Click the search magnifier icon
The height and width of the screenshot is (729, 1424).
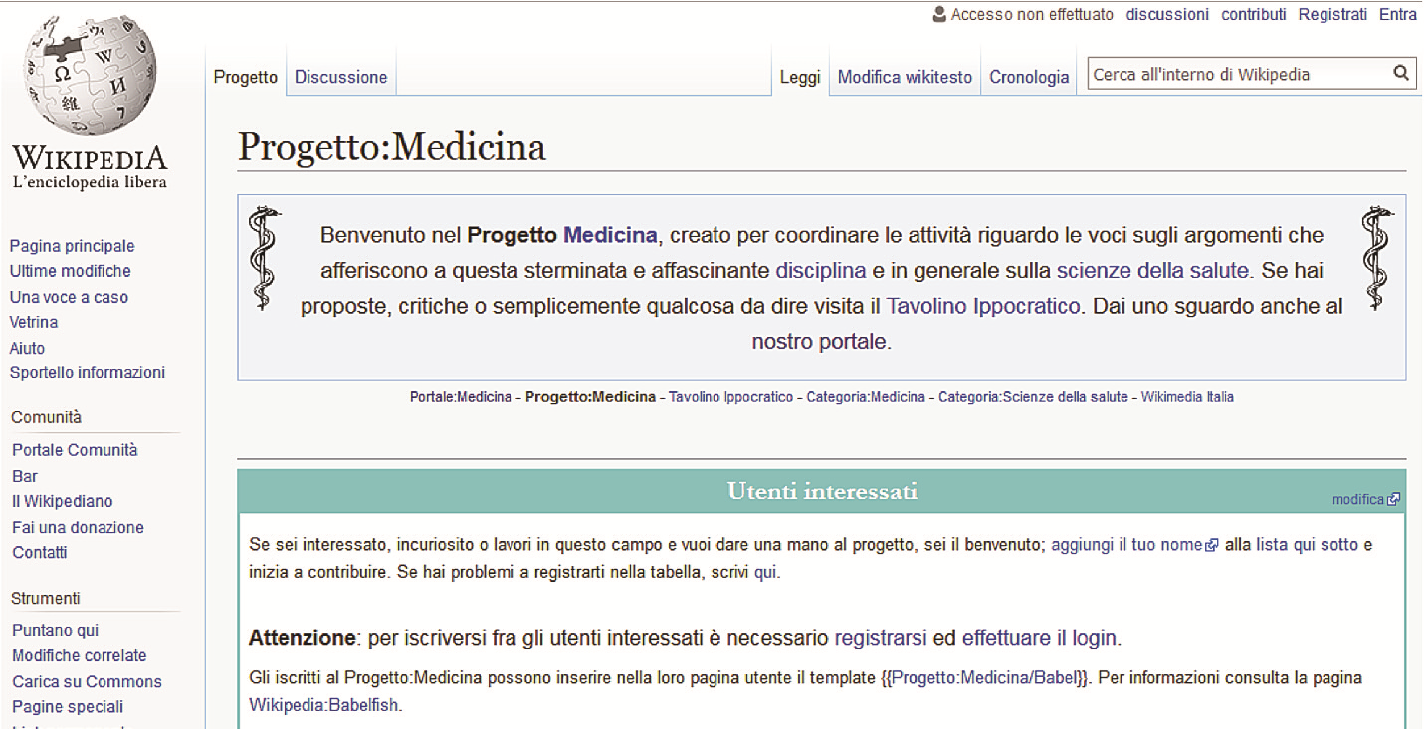(x=1400, y=73)
